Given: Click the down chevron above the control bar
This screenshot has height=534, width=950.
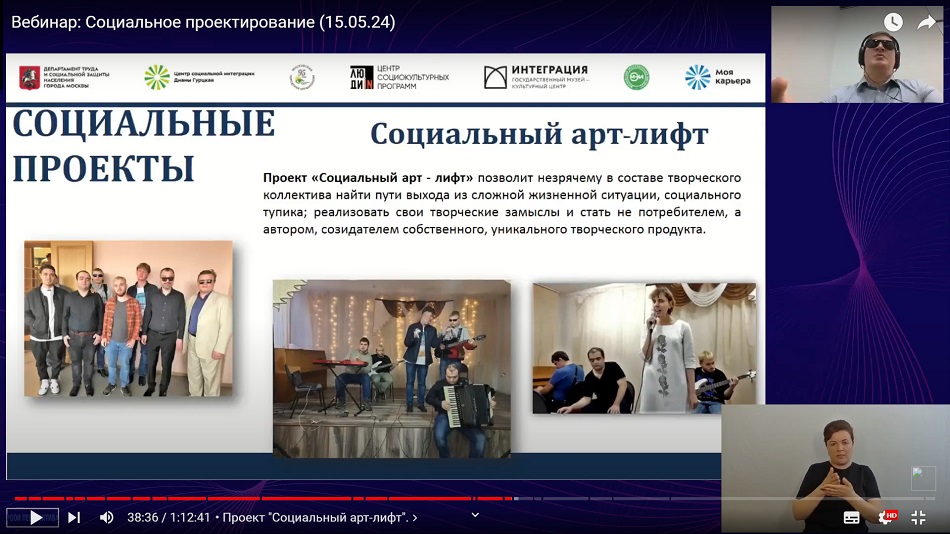Looking at the screenshot, I should (475, 515).
